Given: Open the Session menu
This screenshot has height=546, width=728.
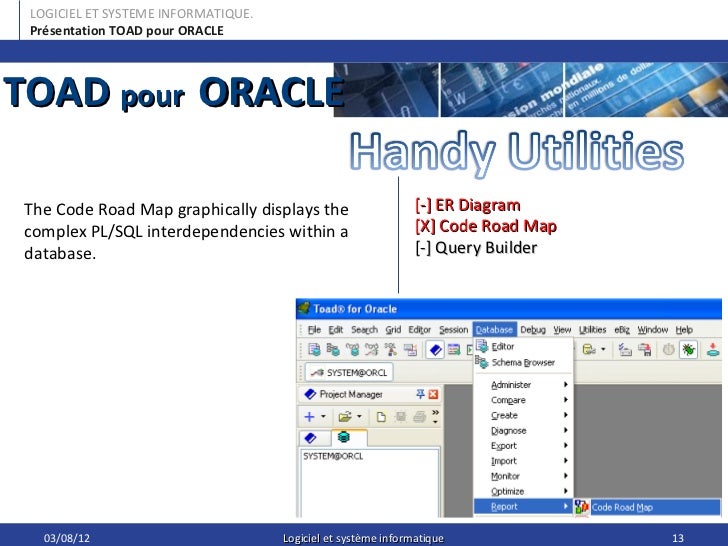Looking at the screenshot, I should tap(454, 330).
